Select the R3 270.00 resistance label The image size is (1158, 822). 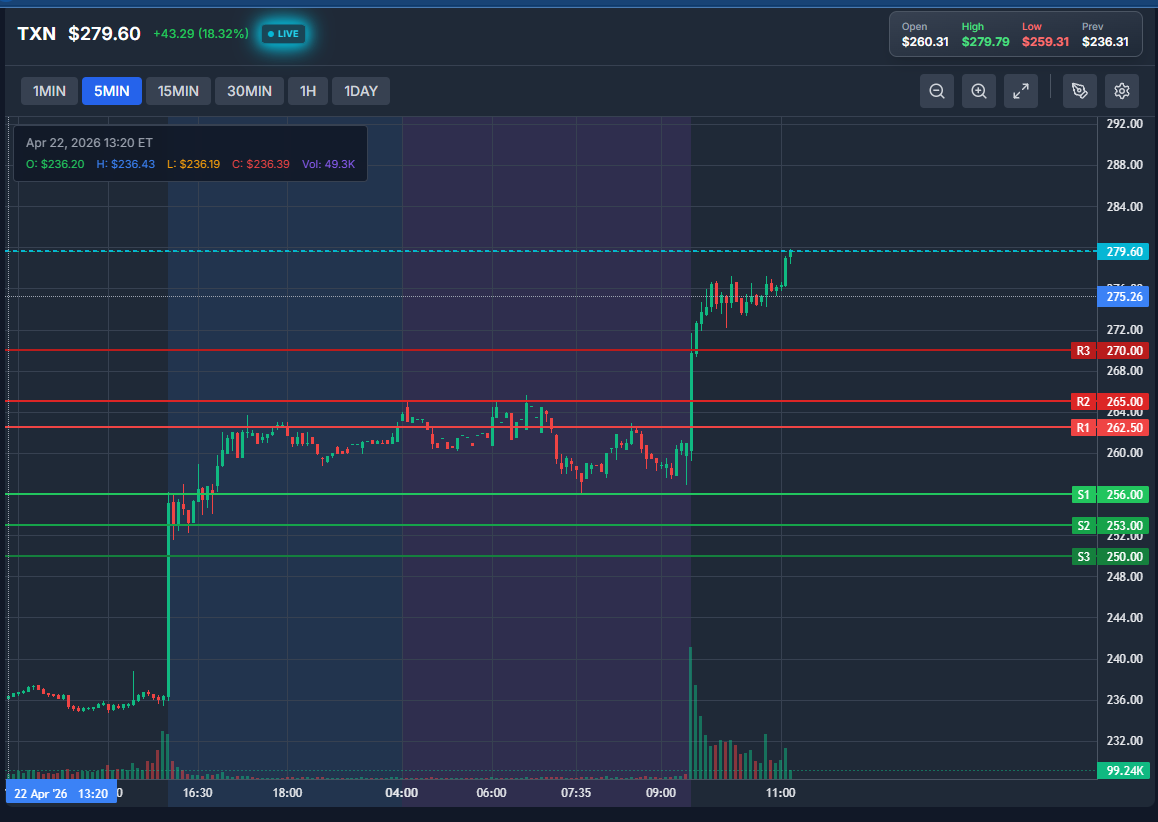tap(1110, 351)
